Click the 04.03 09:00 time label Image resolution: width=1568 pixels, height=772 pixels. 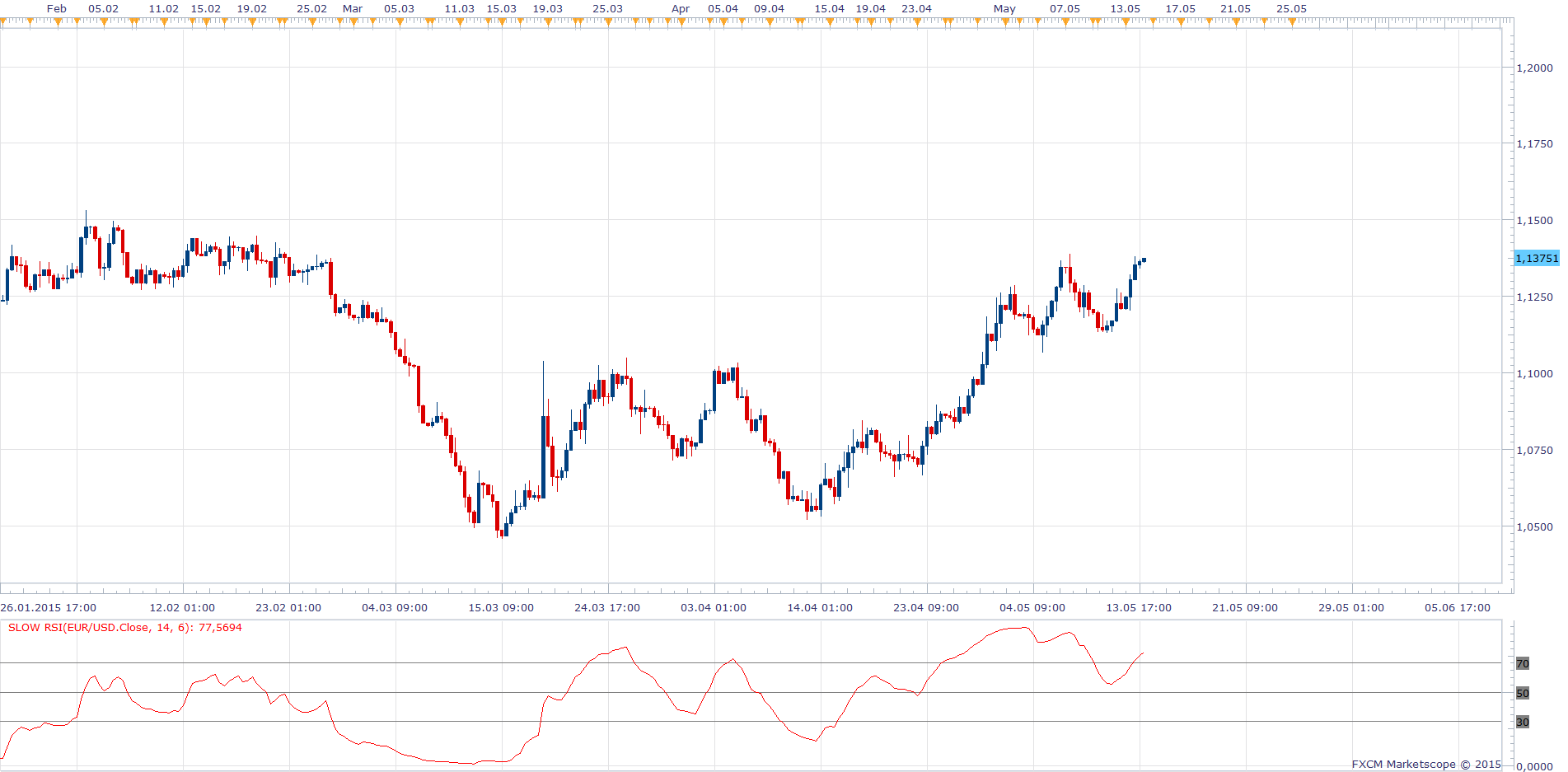[395, 607]
